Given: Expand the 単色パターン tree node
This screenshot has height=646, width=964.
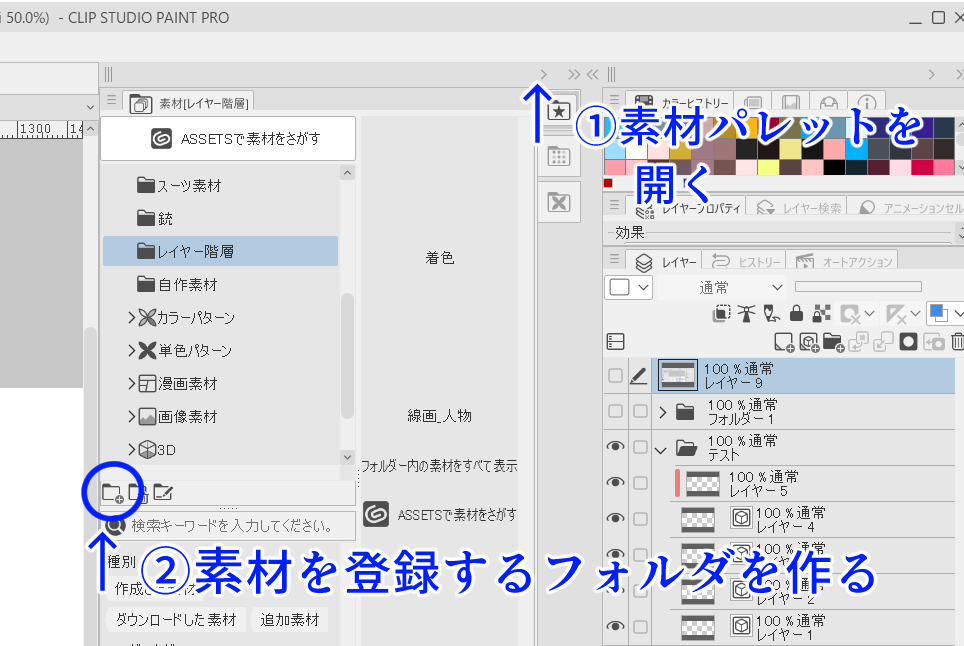Looking at the screenshot, I should click(131, 350).
